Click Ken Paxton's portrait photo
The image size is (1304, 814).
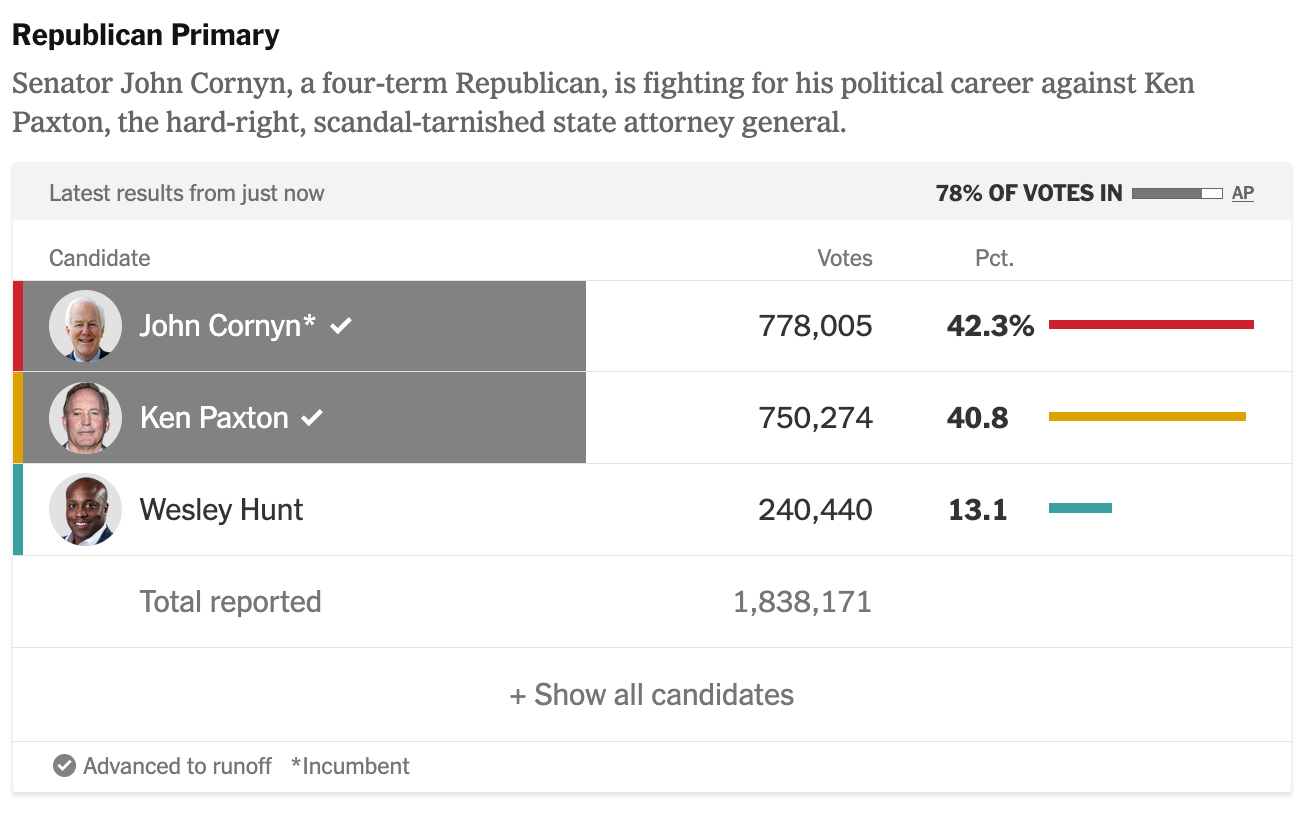click(86, 418)
